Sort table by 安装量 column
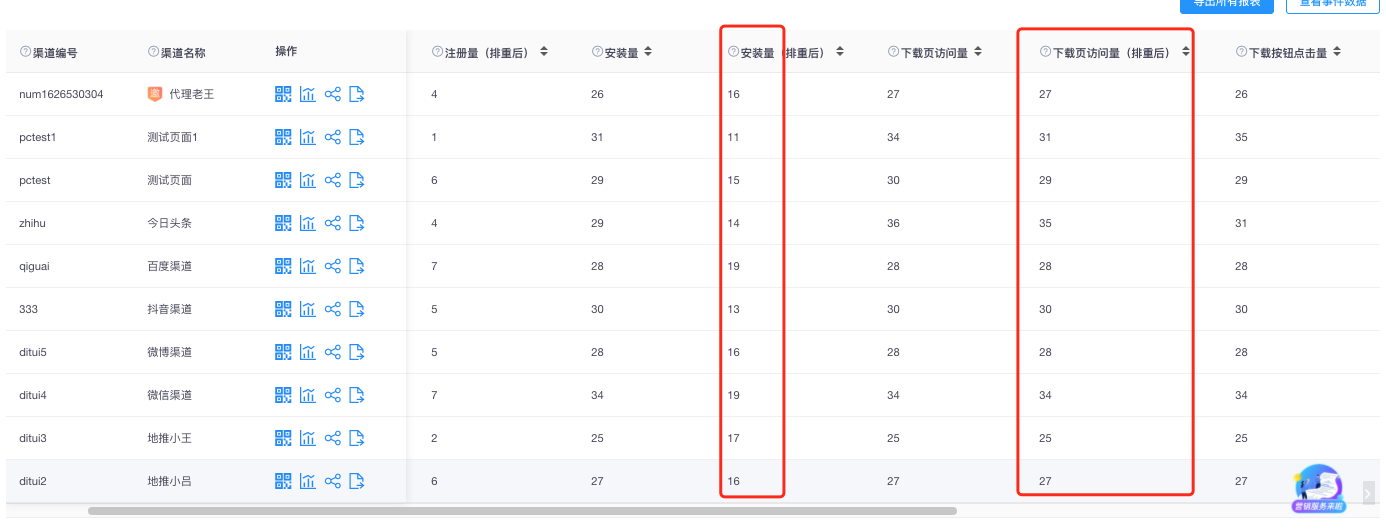The width and height of the screenshot is (1386, 529). pyautogui.click(x=648, y=52)
